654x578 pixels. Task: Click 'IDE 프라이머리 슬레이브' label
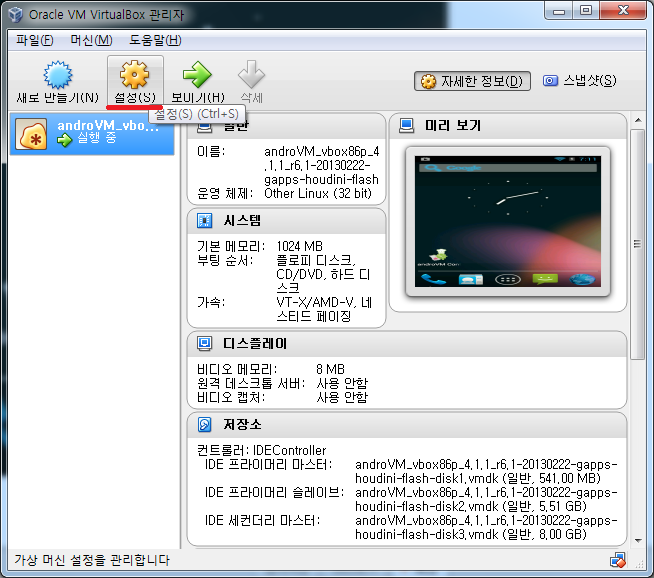pyautogui.click(x=274, y=492)
